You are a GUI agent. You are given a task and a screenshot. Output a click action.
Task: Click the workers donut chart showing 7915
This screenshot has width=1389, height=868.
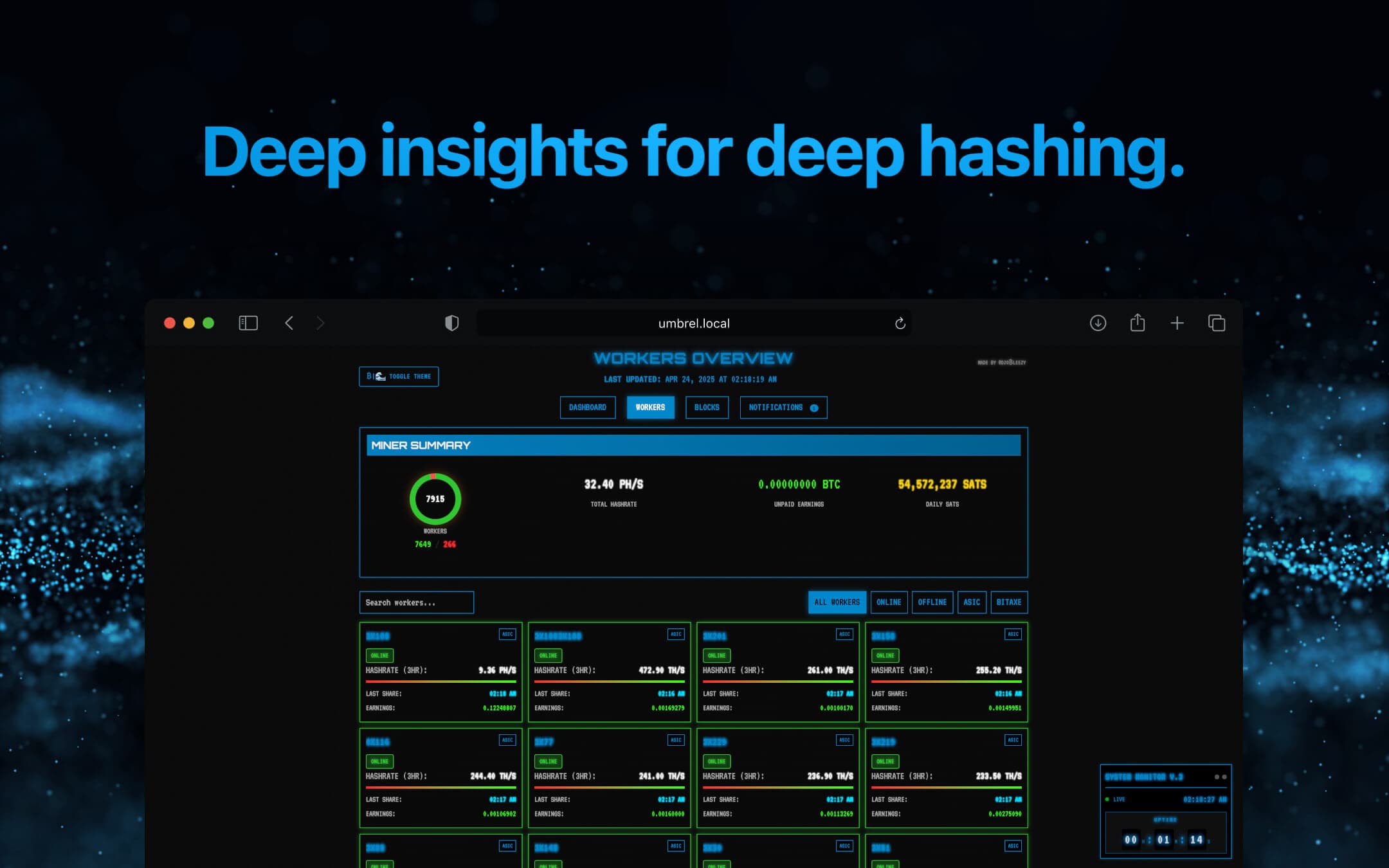click(x=435, y=499)
